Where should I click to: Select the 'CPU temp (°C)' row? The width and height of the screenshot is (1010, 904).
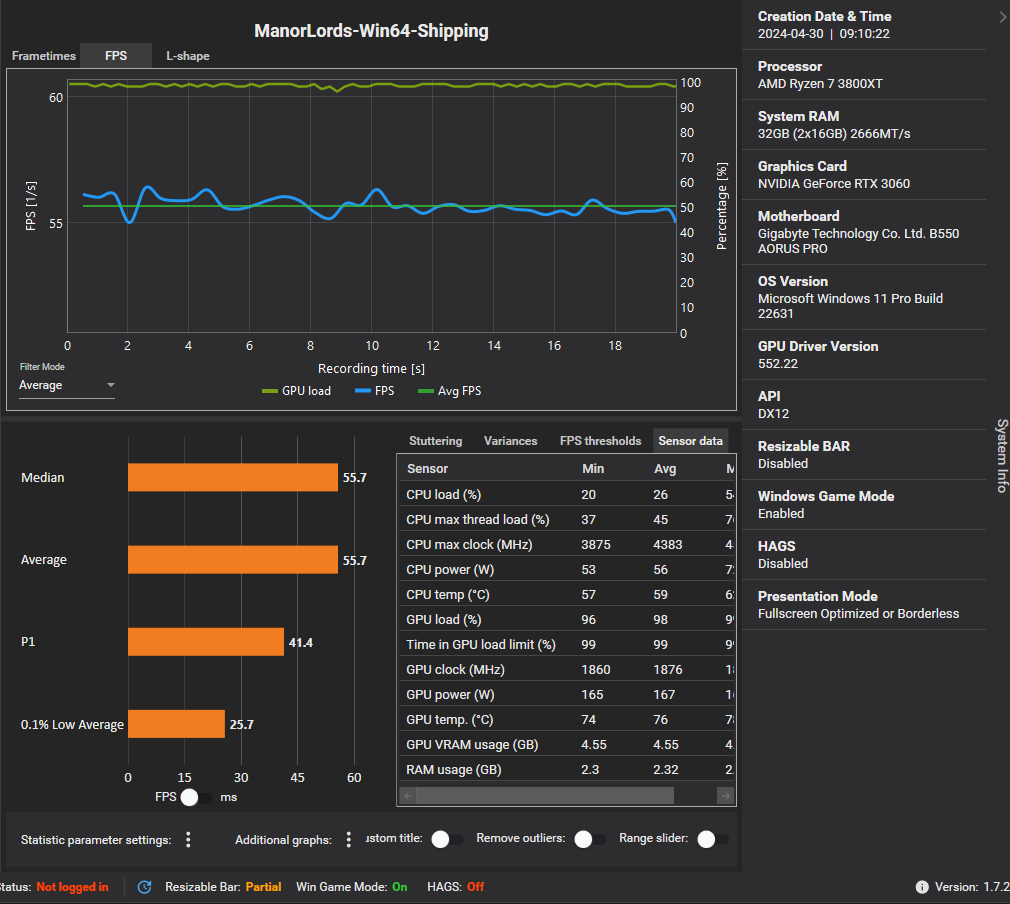point(566,595)
